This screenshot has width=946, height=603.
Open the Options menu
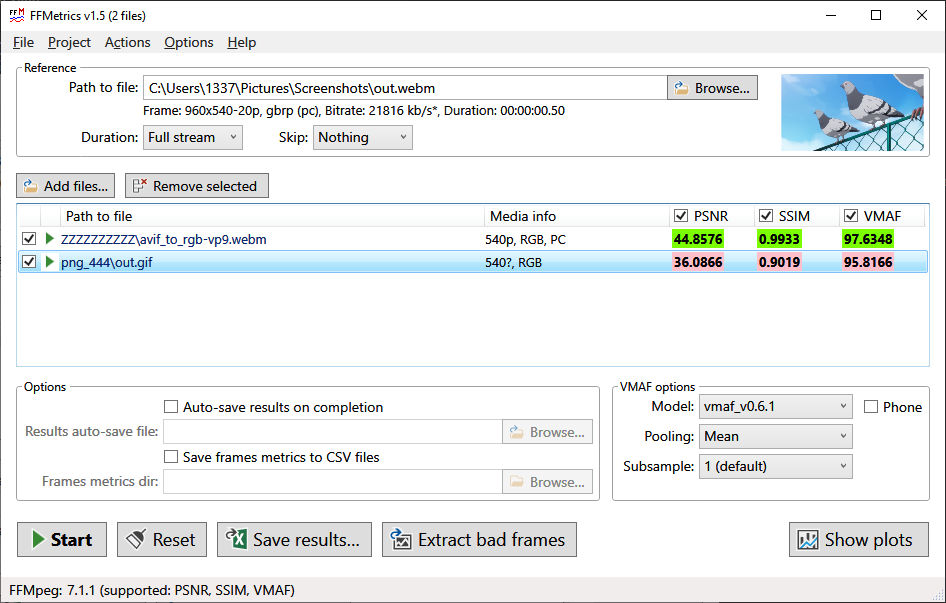tap(189, 42)
